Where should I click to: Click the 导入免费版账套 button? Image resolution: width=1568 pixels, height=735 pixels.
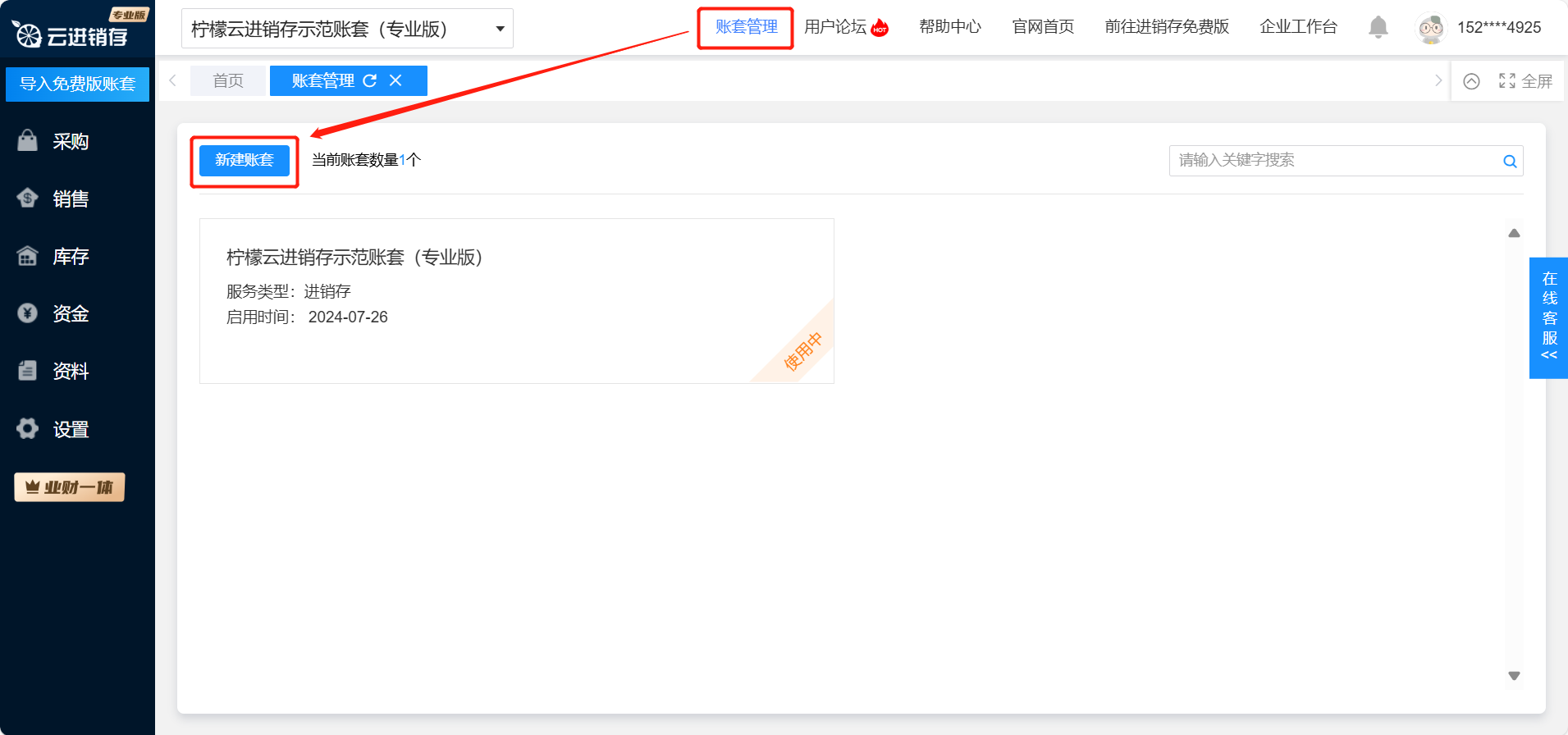[x=77, y=84]
